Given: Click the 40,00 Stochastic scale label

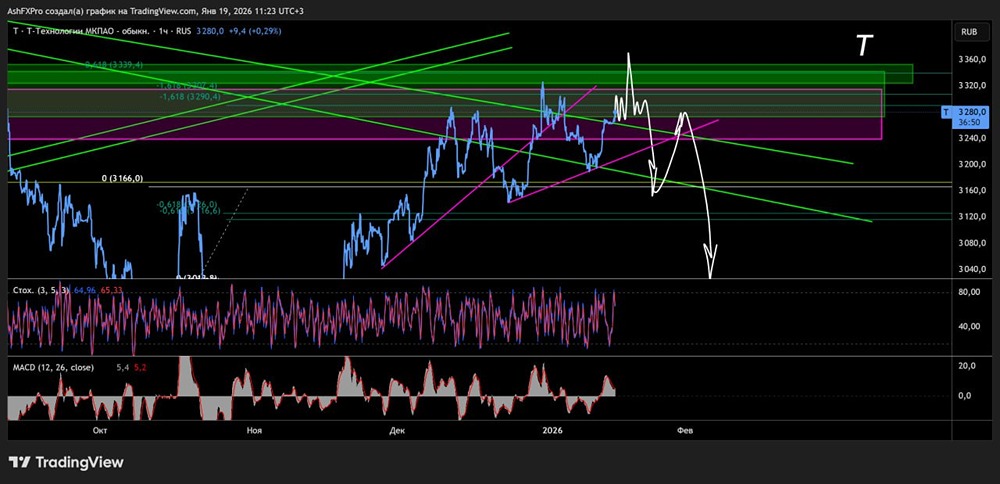Looking at the screenshot, I should (x=971, y=326).
